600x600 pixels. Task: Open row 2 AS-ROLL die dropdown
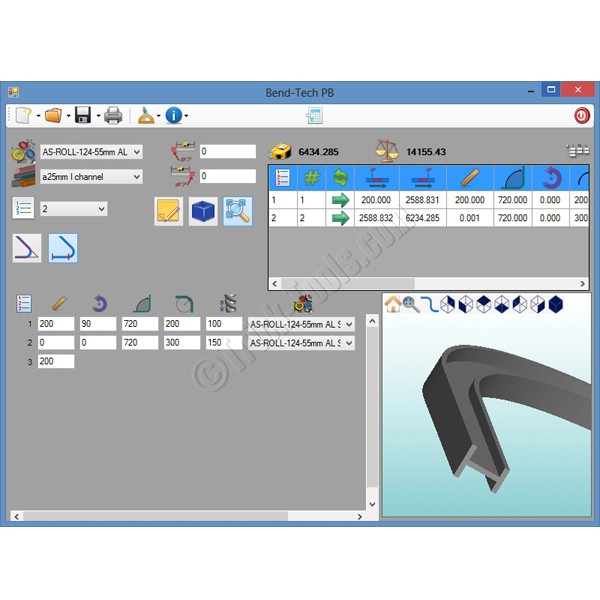pyautogui.click(x=301, y=343)
